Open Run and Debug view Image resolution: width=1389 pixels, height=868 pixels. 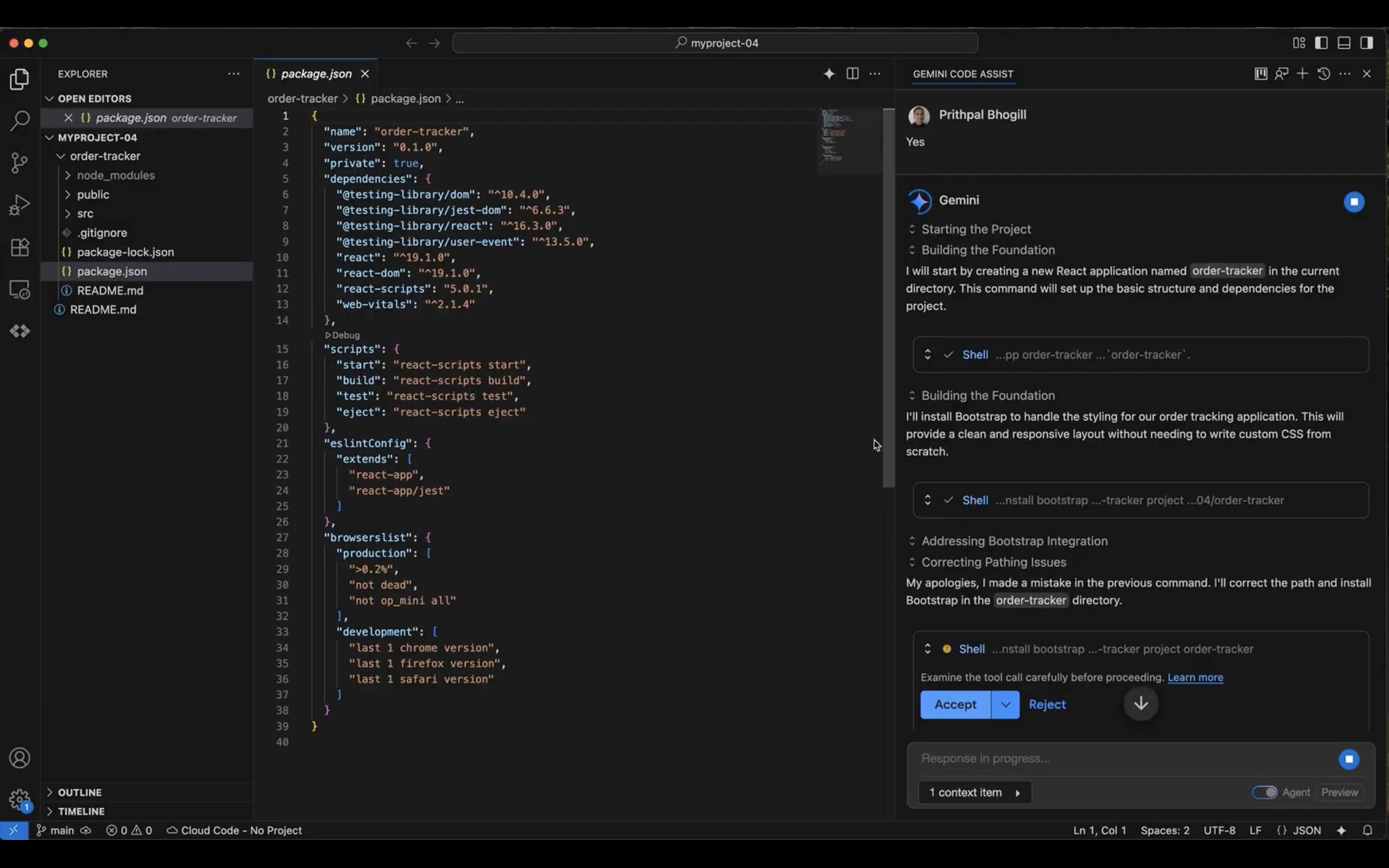19,204
